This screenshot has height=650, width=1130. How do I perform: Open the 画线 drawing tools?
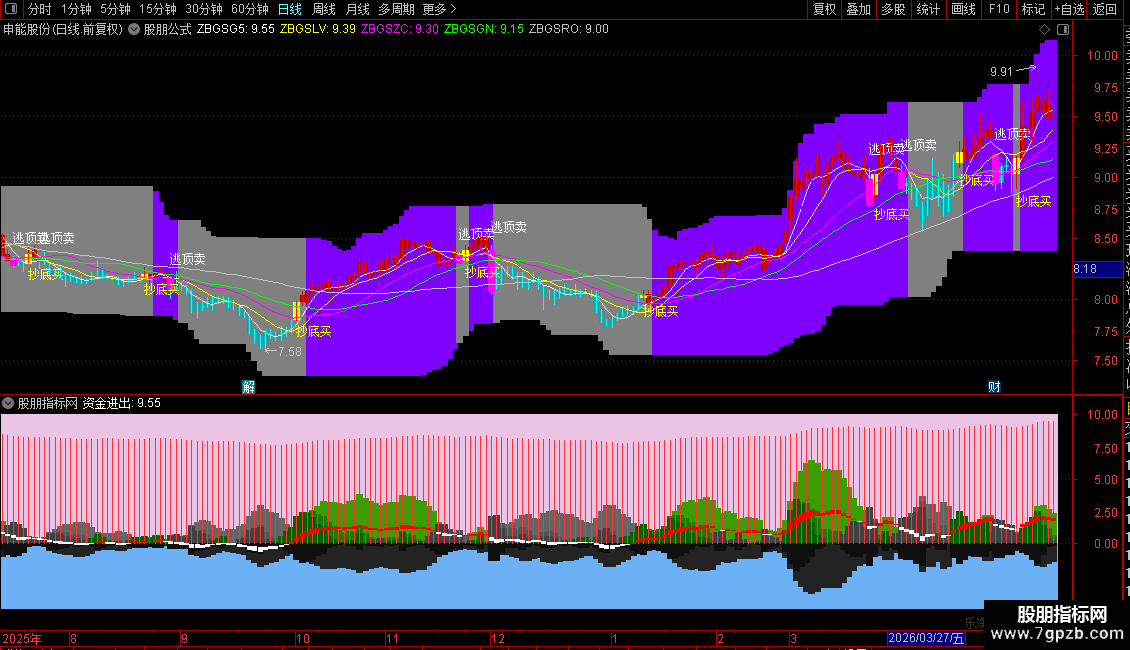click(964, 9)
